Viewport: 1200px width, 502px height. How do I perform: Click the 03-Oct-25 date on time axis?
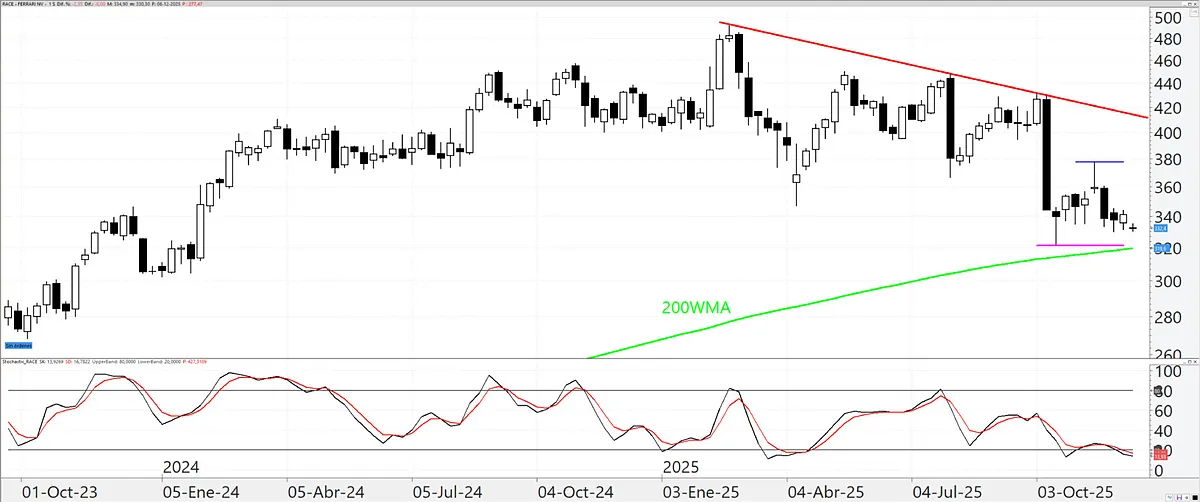[1073, 491]
